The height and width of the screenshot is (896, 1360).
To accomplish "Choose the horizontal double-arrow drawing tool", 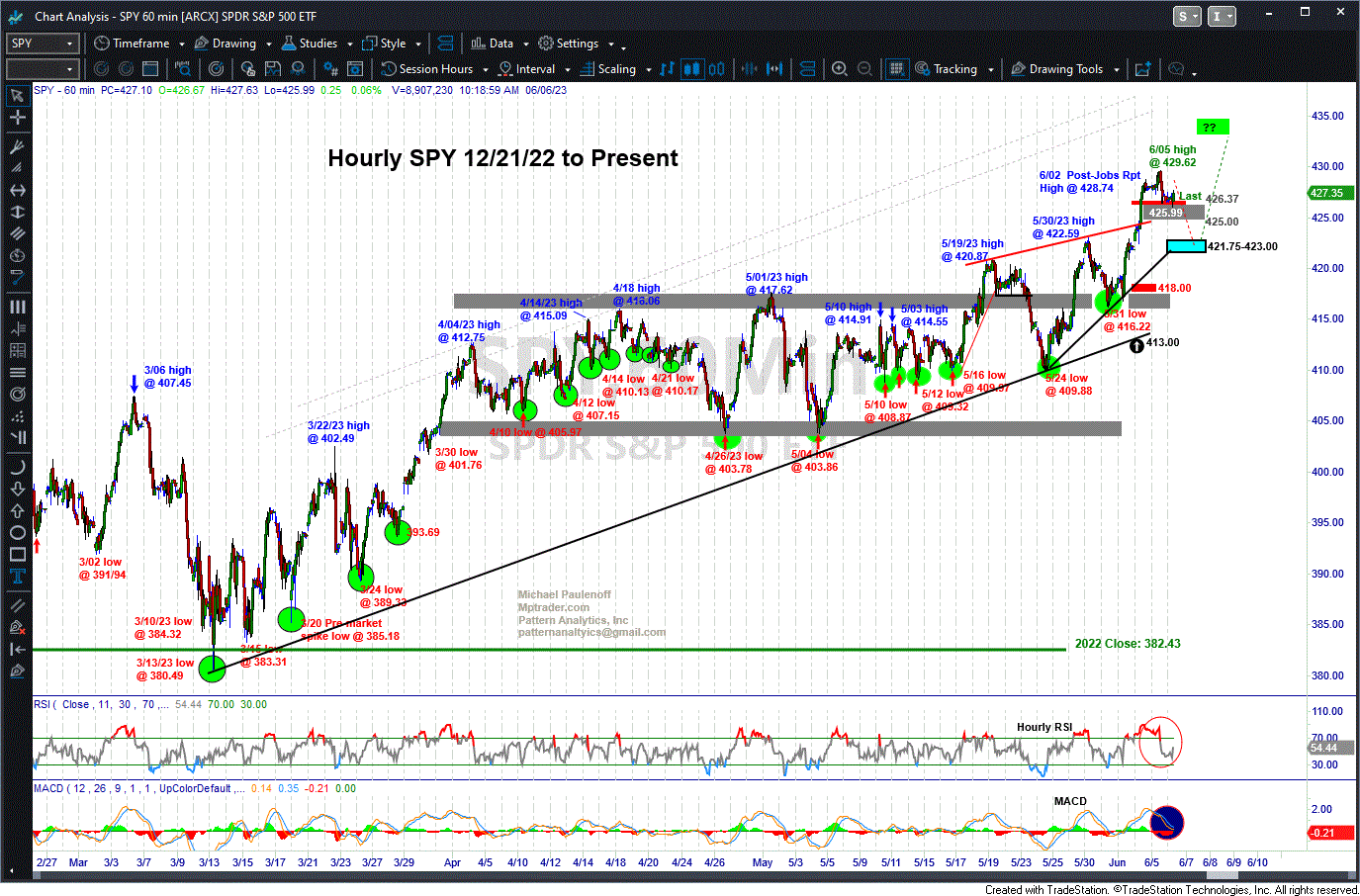I will coord(17,190).
